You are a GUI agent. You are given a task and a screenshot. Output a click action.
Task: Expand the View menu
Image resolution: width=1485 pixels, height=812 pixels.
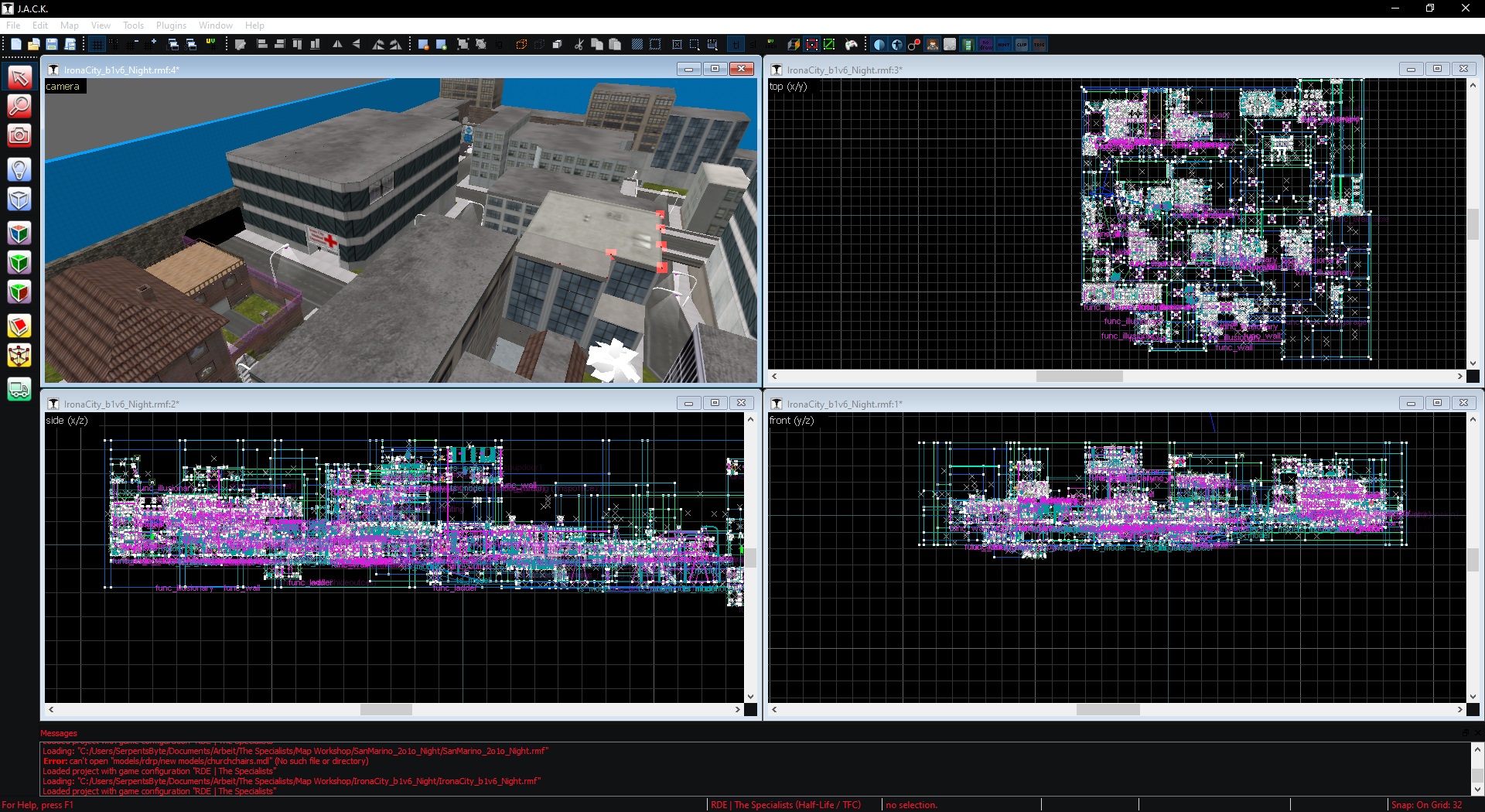[x=101, y=26]
